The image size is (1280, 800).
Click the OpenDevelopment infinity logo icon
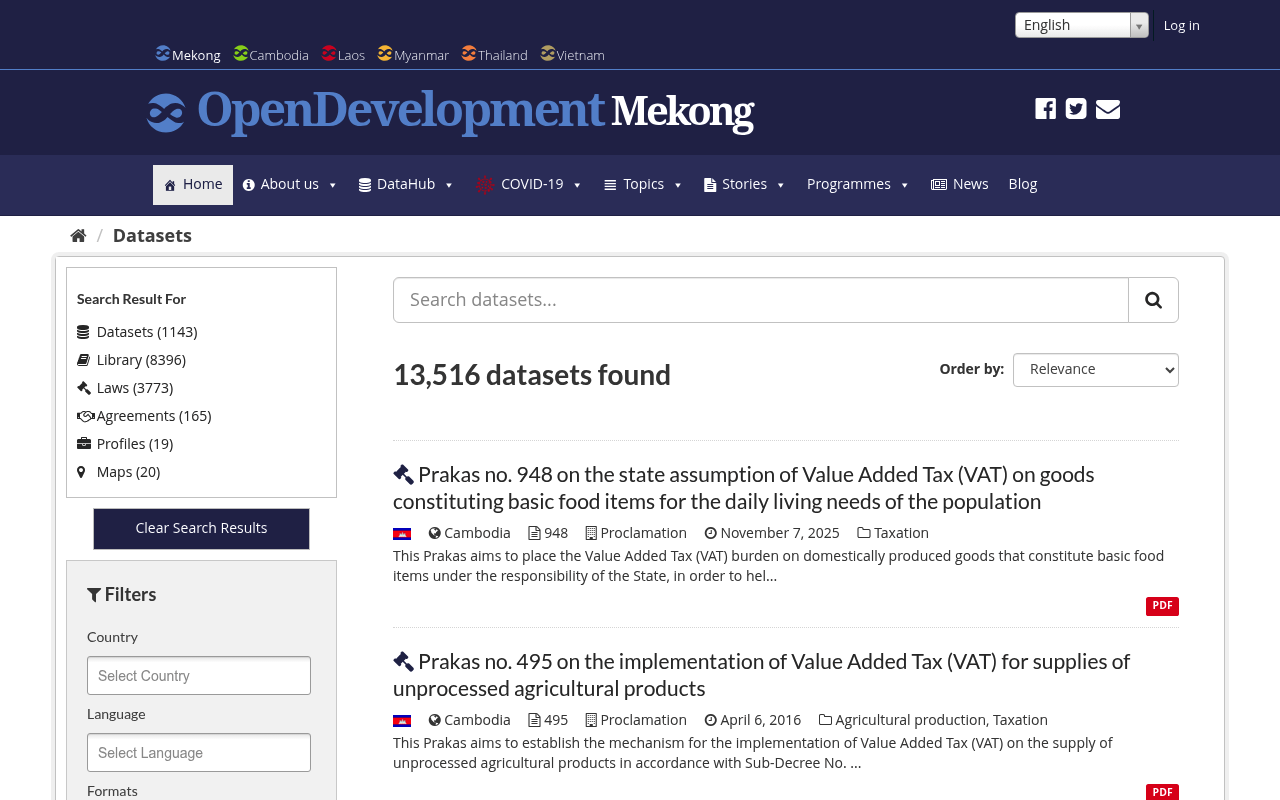click(166, 113)
